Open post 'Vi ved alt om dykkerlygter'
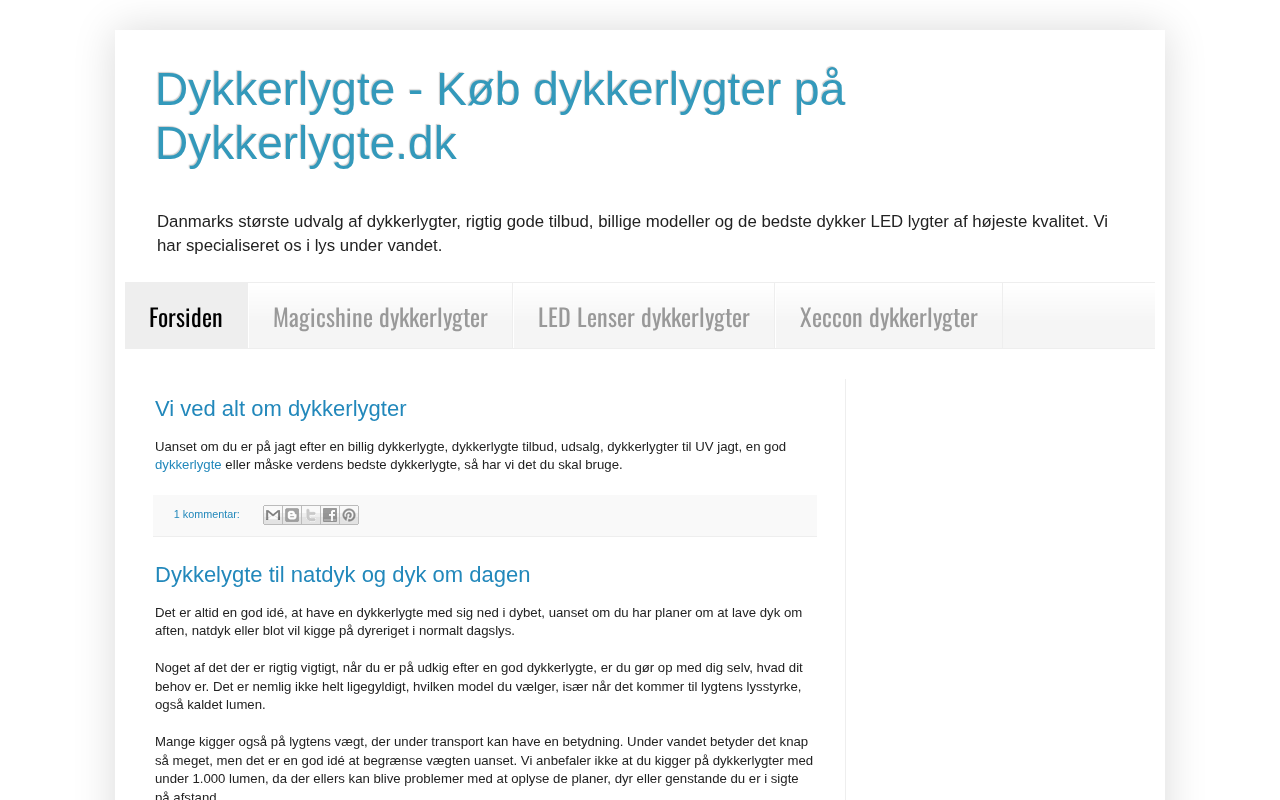This screenshot has height=800, width=1280. [x=281, y=409]
